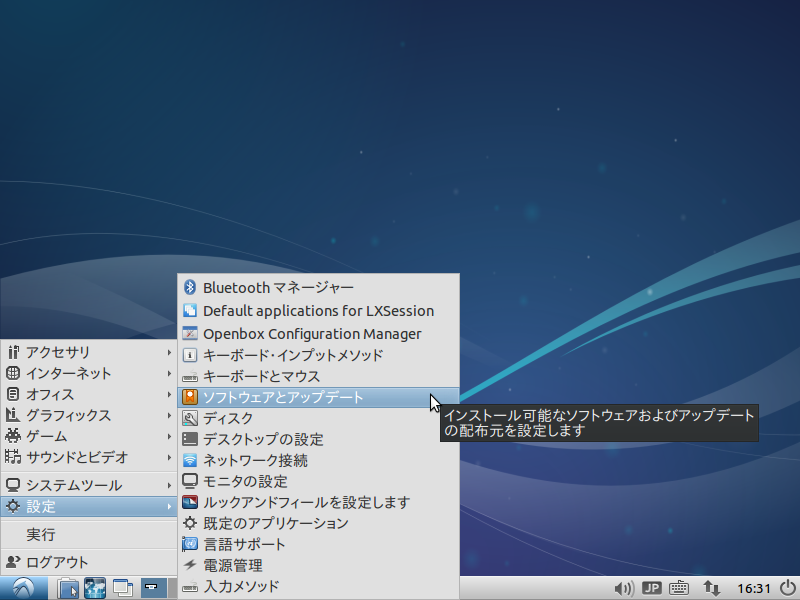
Task: Click 実行 to run a command
Action: 42,535
